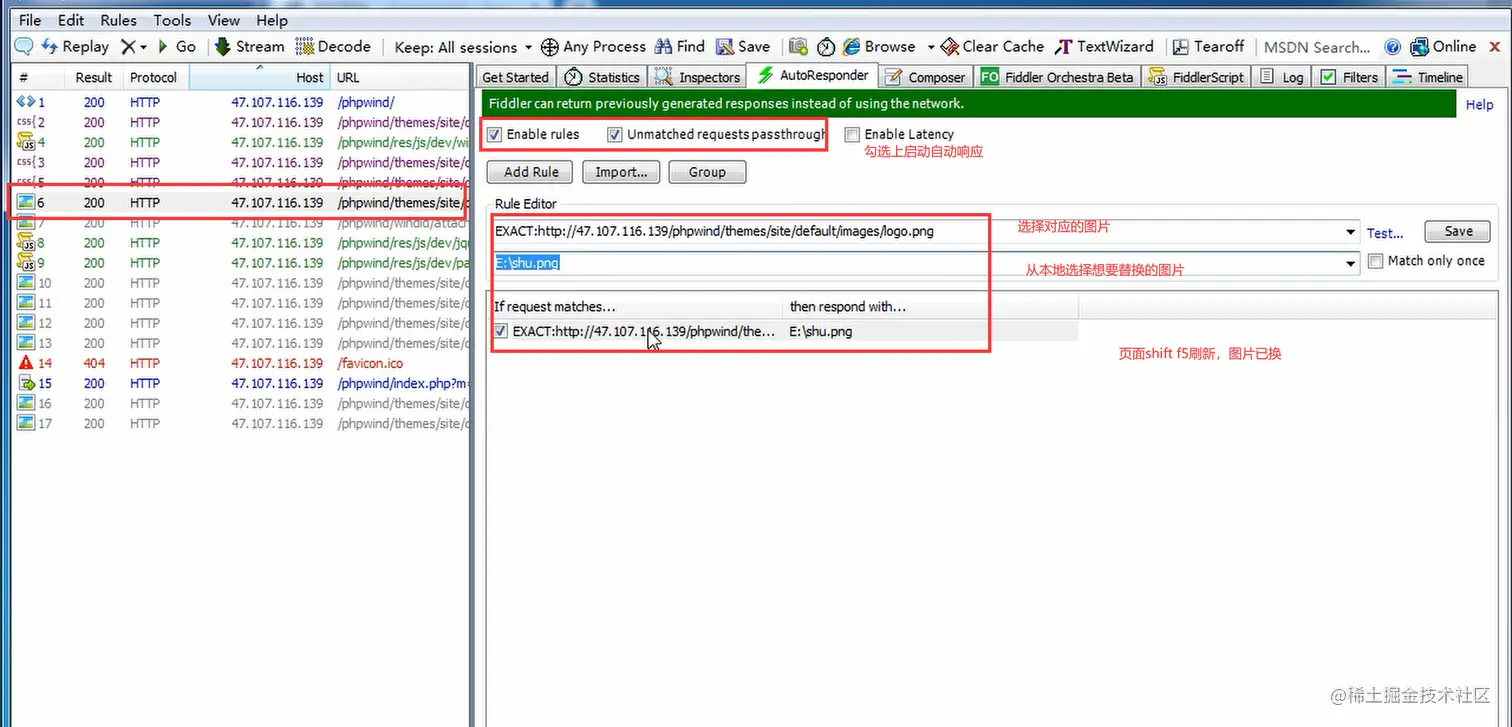This screenshot has height=727, width=1512.
Task: Switch to the Get Started tab
Action: coord(515,77)
